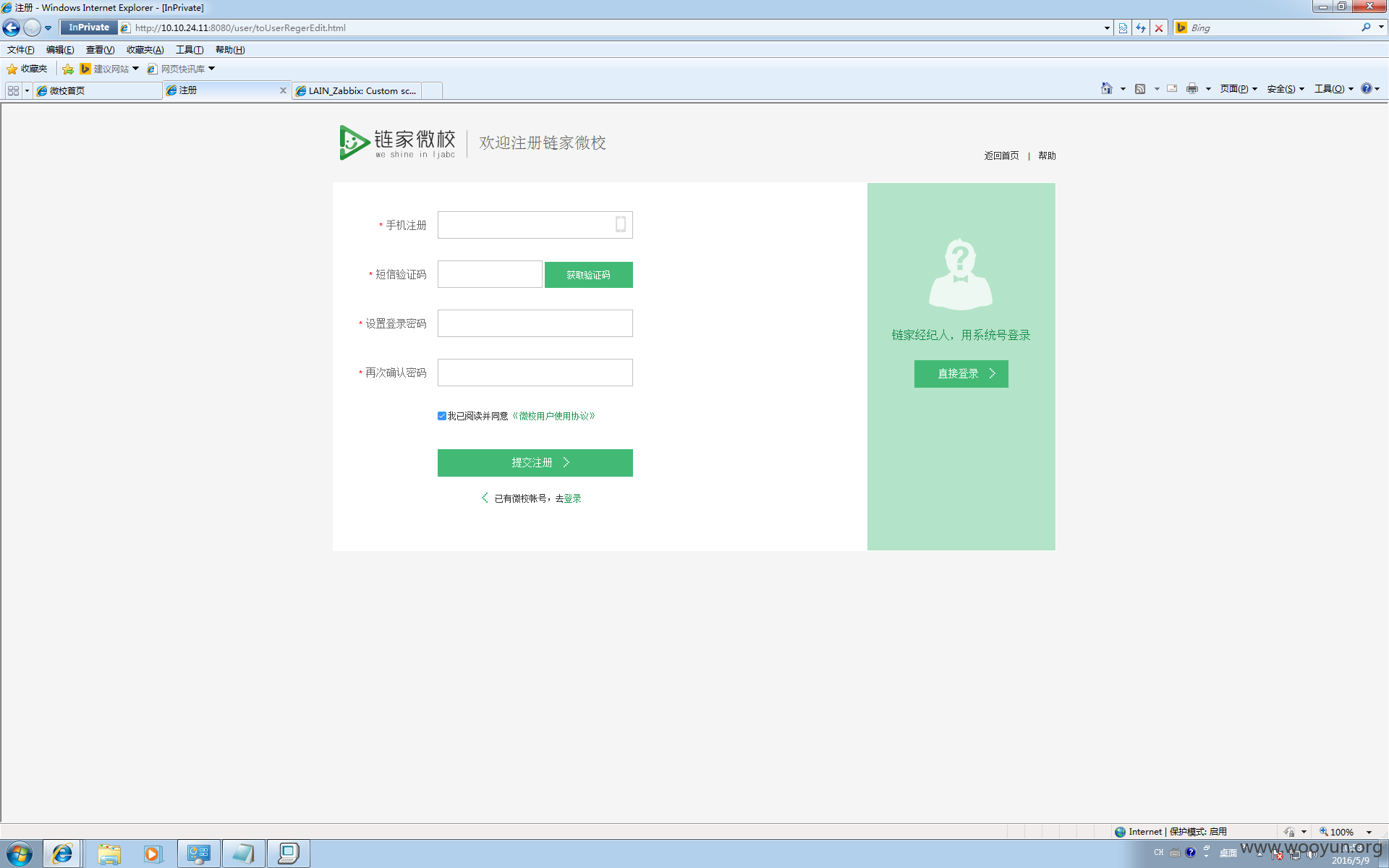Toggle Compatibility View icon
This screenshot has height=868, width=1389.
point(1123,28)
